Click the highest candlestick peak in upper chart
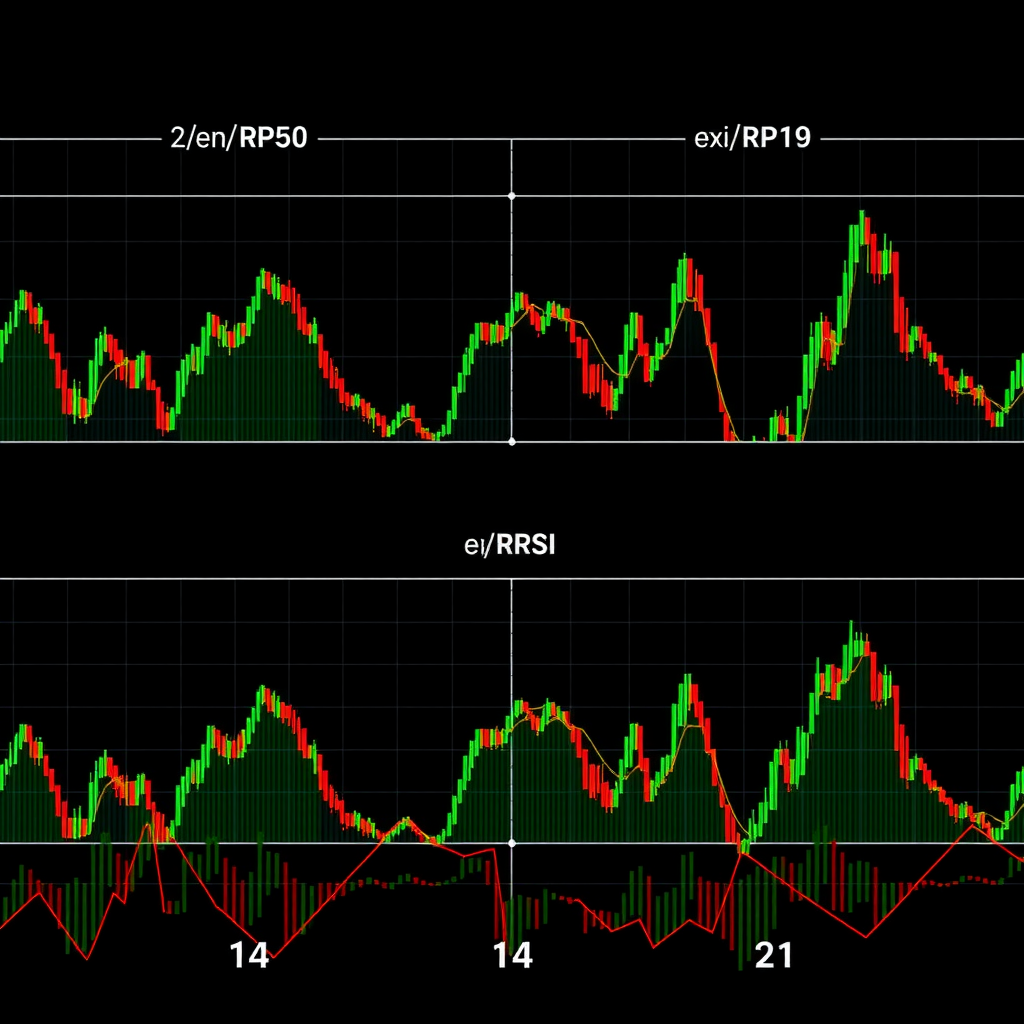Image resolution: width=1024 pixels, height=1024 pixels. (x=862, y=216)
